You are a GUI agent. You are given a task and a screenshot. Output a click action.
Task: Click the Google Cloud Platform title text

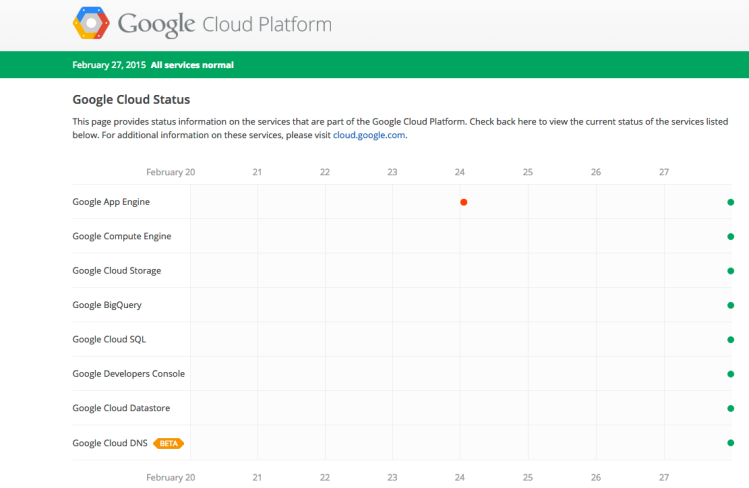225,24
